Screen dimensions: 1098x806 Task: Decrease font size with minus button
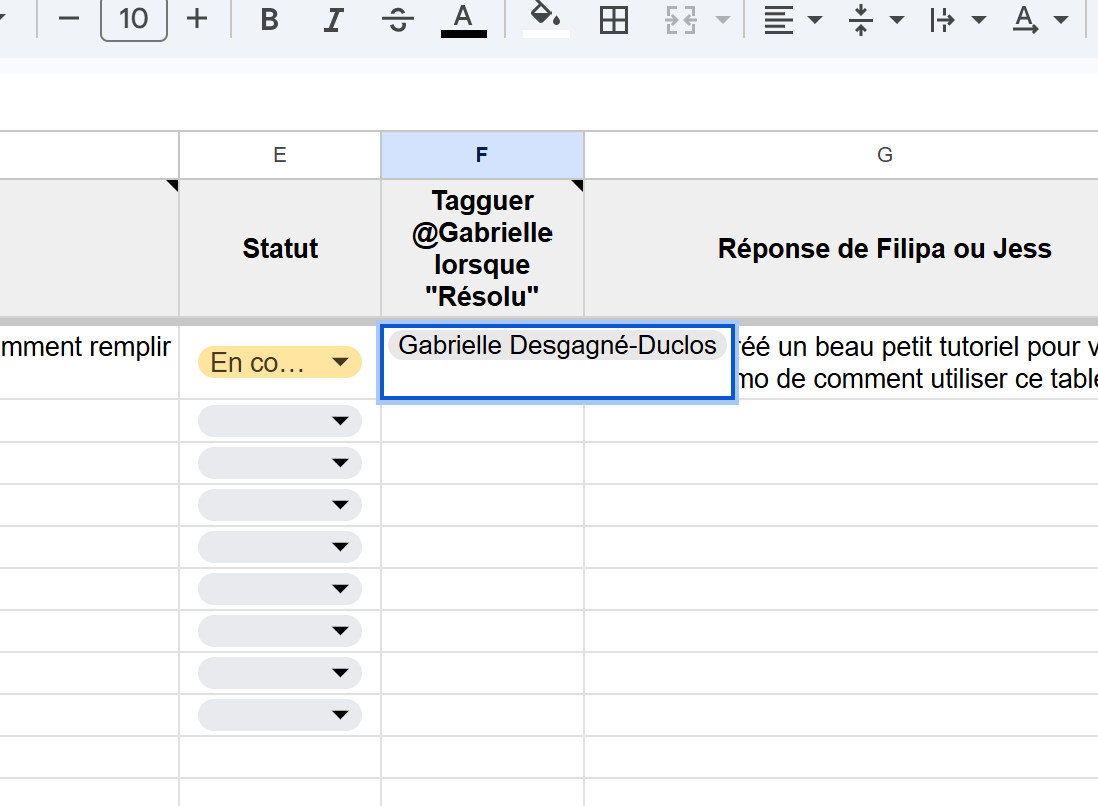68,19
